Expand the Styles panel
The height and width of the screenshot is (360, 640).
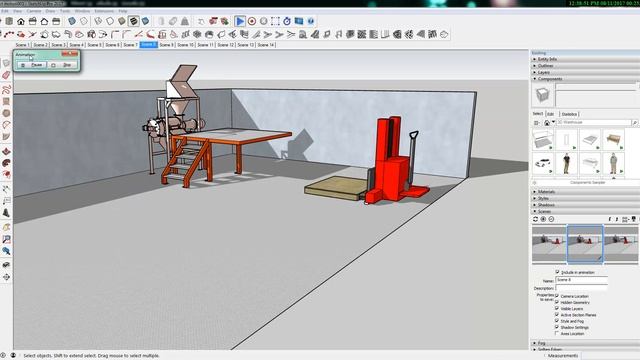coord(585,198)
